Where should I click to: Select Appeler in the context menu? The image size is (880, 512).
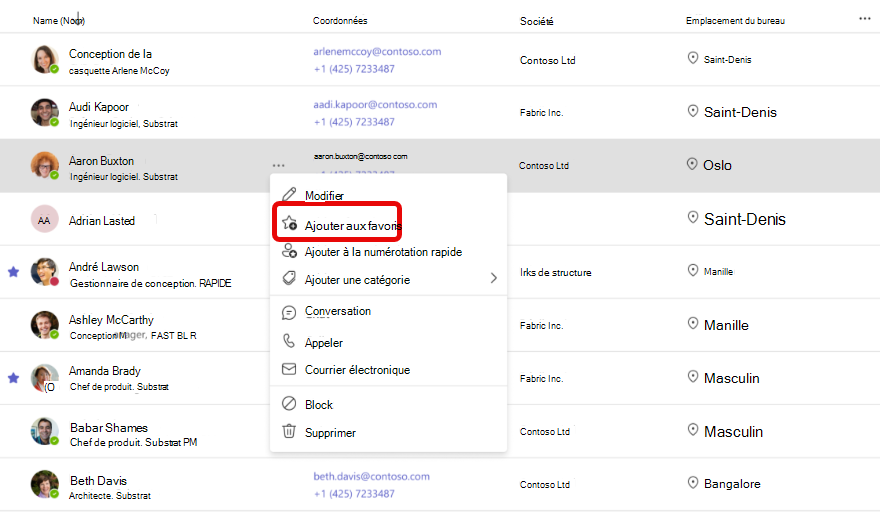click(388, 342)
